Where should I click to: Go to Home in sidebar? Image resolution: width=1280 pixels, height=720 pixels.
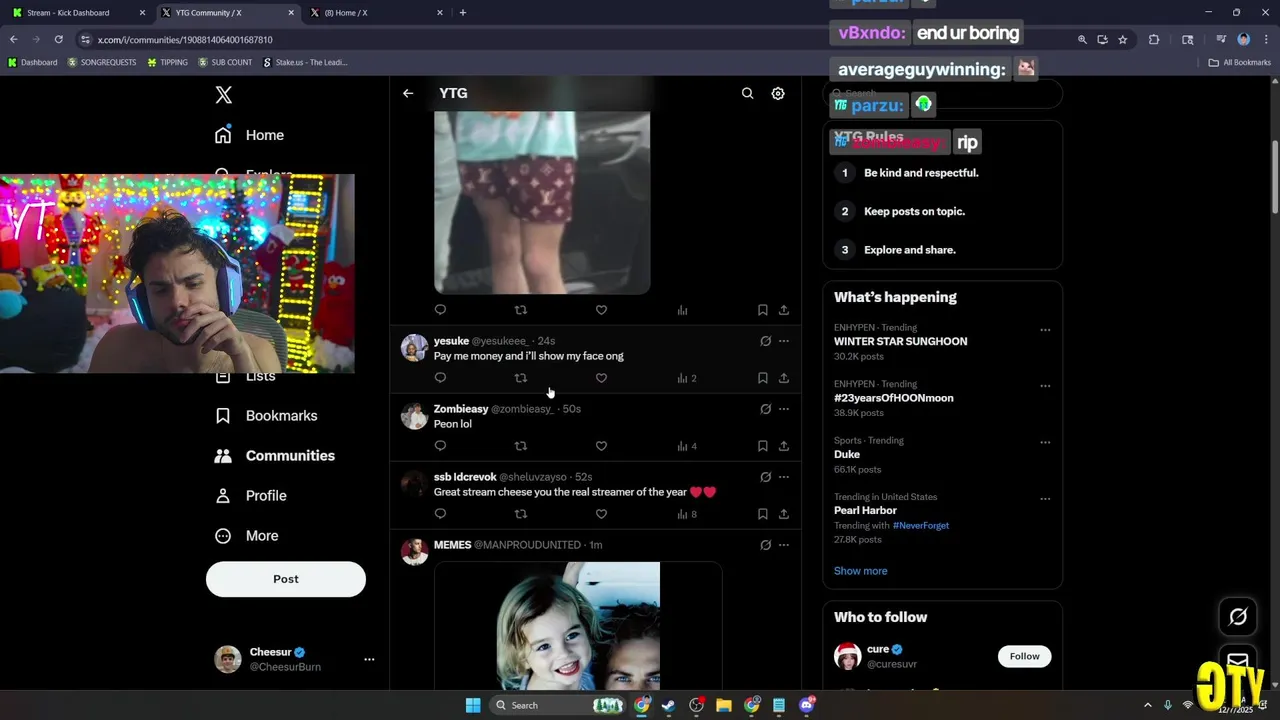(x=250, y=135)
